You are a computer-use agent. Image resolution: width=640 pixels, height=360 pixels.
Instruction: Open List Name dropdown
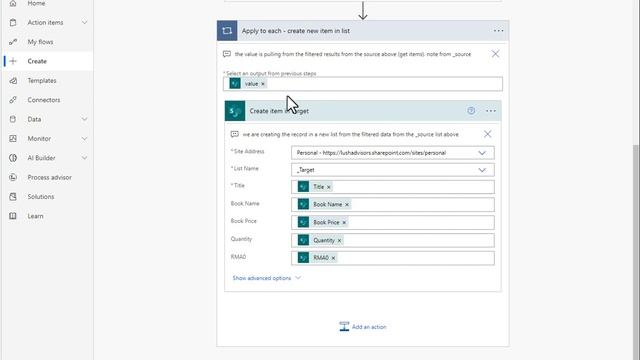click(x=482, y=170)
